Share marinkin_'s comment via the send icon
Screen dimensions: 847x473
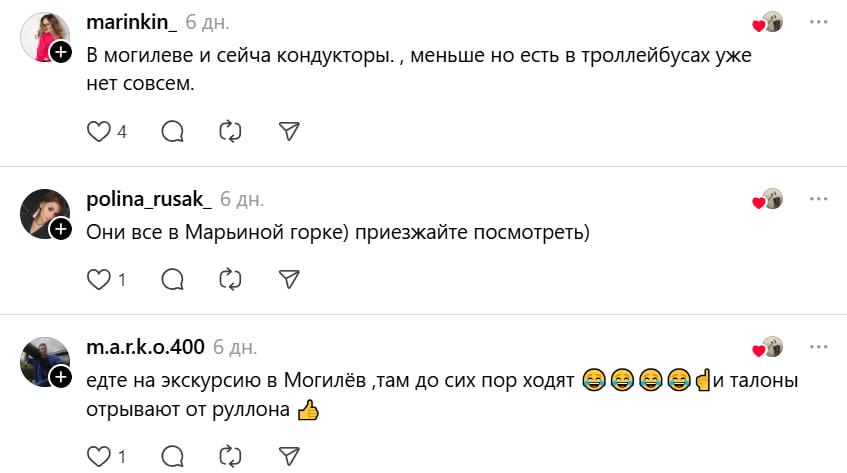(x=289, y=131)
